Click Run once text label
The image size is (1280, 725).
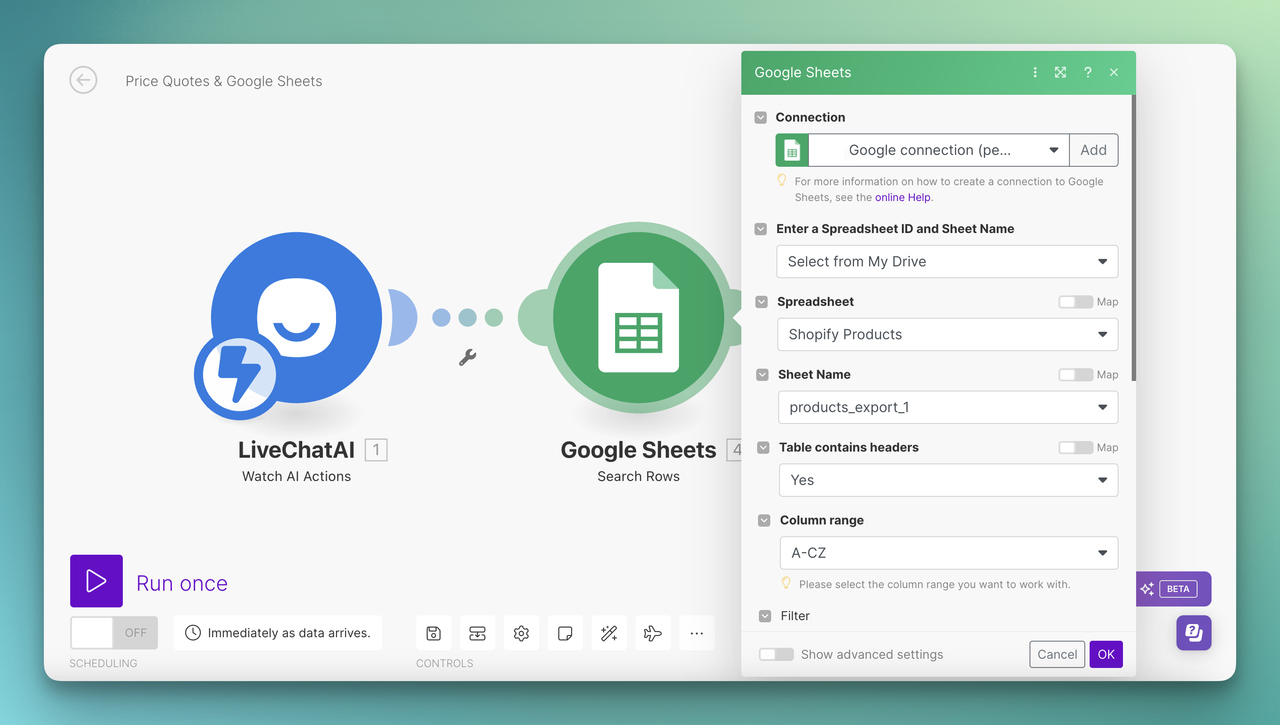coord(182,583)
